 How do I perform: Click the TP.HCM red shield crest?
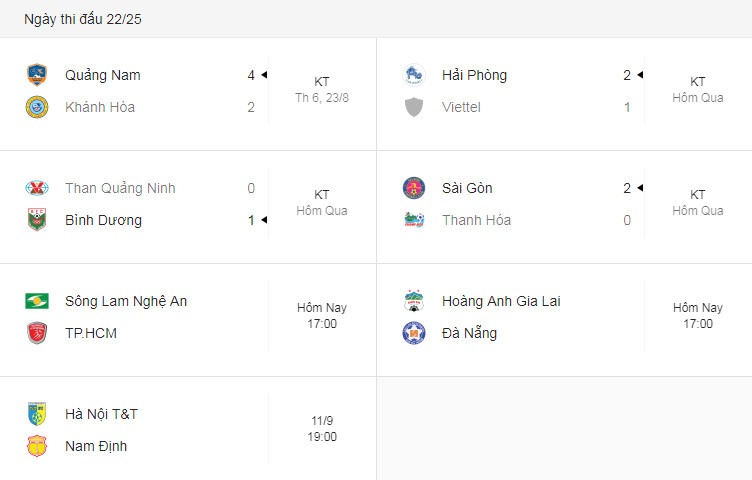[37, 333]
